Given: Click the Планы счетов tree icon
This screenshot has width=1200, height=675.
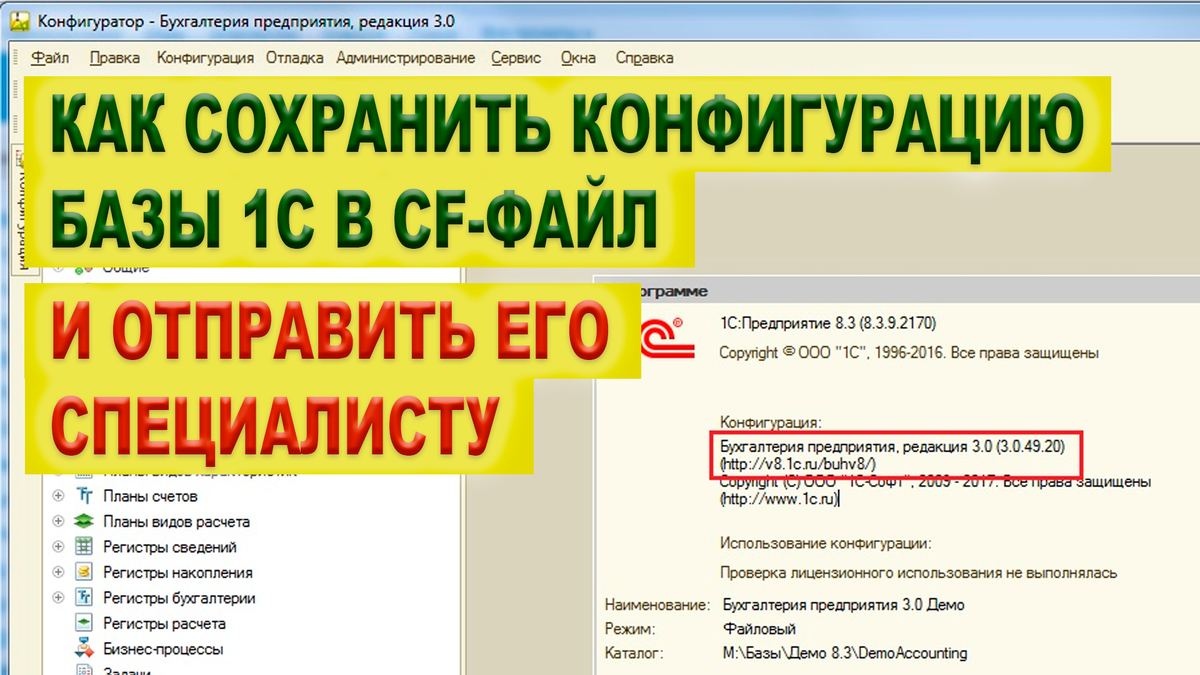Looking at the screenshot, I should [x=85, y=496].
